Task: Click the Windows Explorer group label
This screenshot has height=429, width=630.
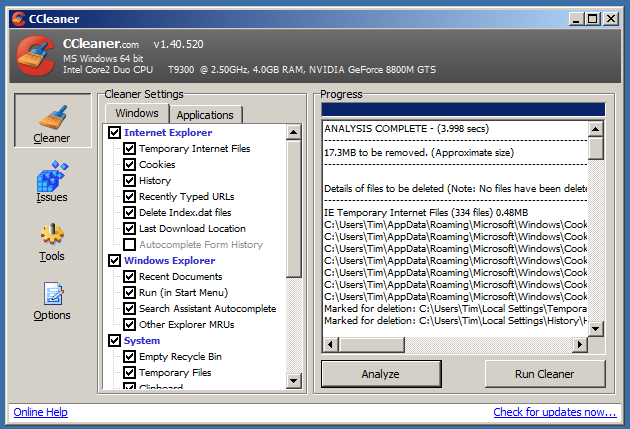Action: click(170, 261)
